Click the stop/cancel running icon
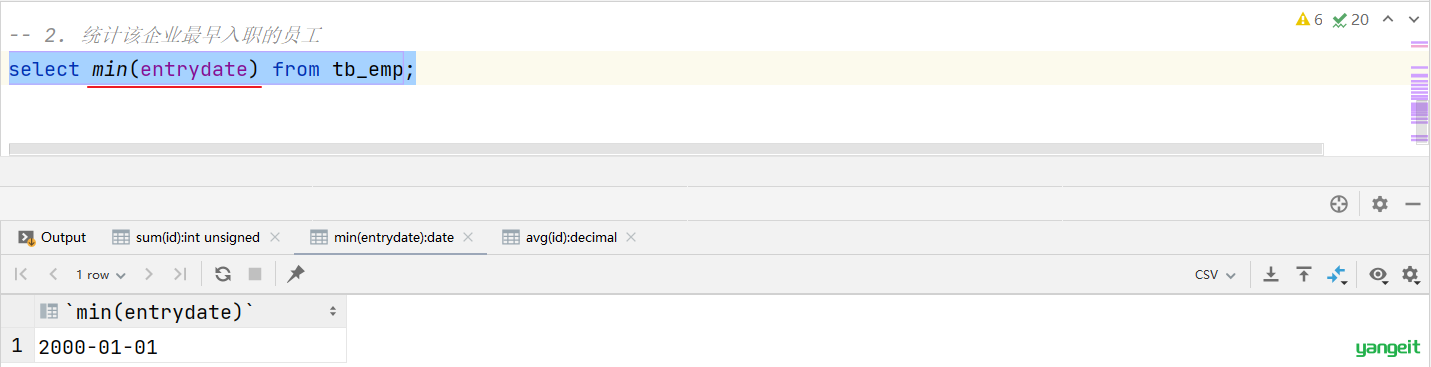 point(255,274)
